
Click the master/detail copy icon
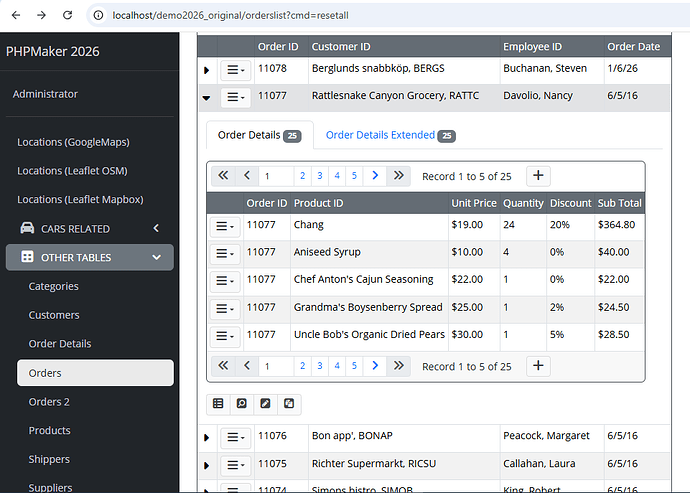click(289, 404)
